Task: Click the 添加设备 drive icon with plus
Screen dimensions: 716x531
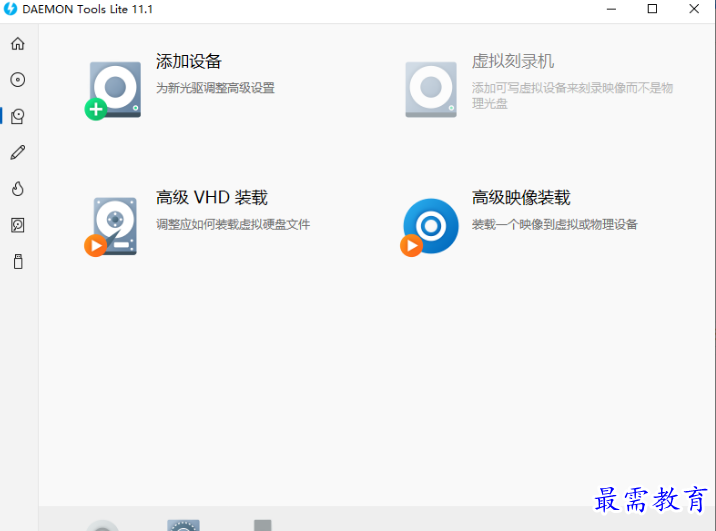Action: (x=113, y=90)
